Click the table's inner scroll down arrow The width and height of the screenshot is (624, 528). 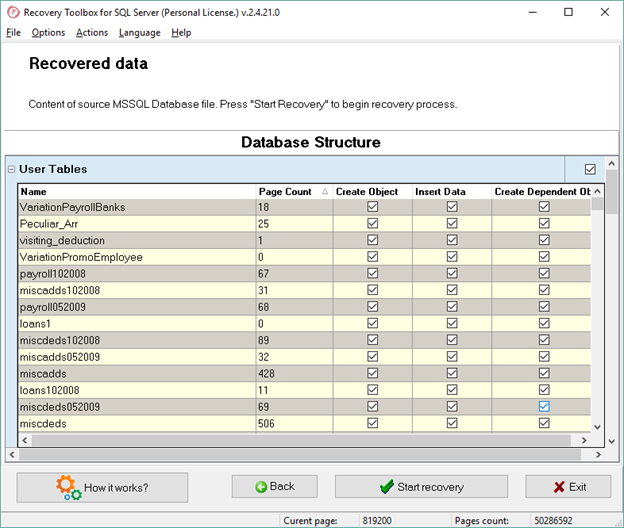pos(597,427)
